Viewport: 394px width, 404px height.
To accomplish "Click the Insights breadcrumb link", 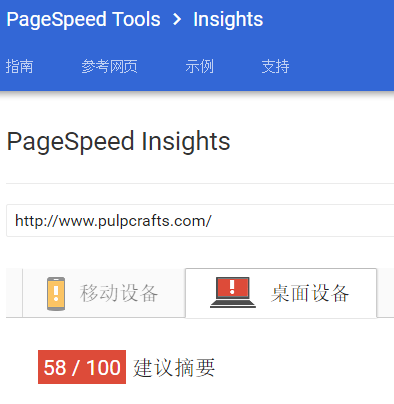I will pos(228,19).
